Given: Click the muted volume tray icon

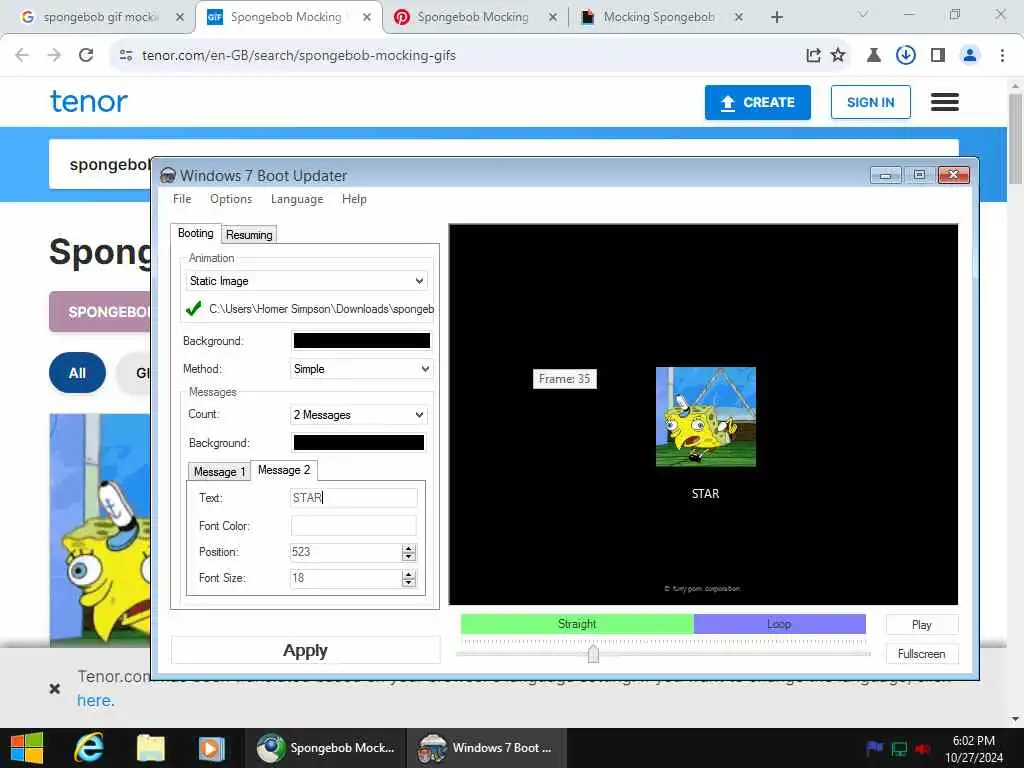Looking at the screenshot, I should [923, 748].
